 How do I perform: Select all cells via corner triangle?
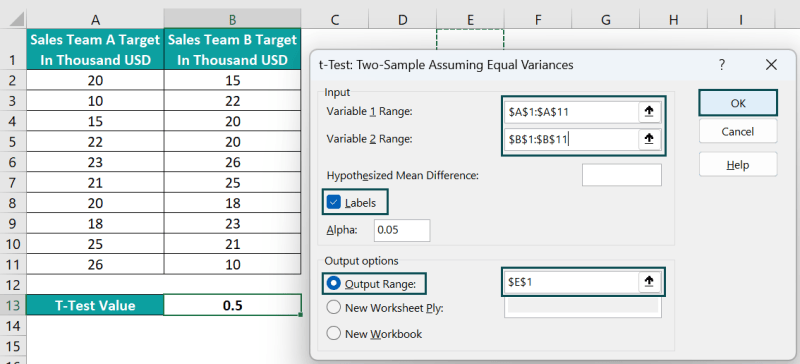[x=17, y=20]
